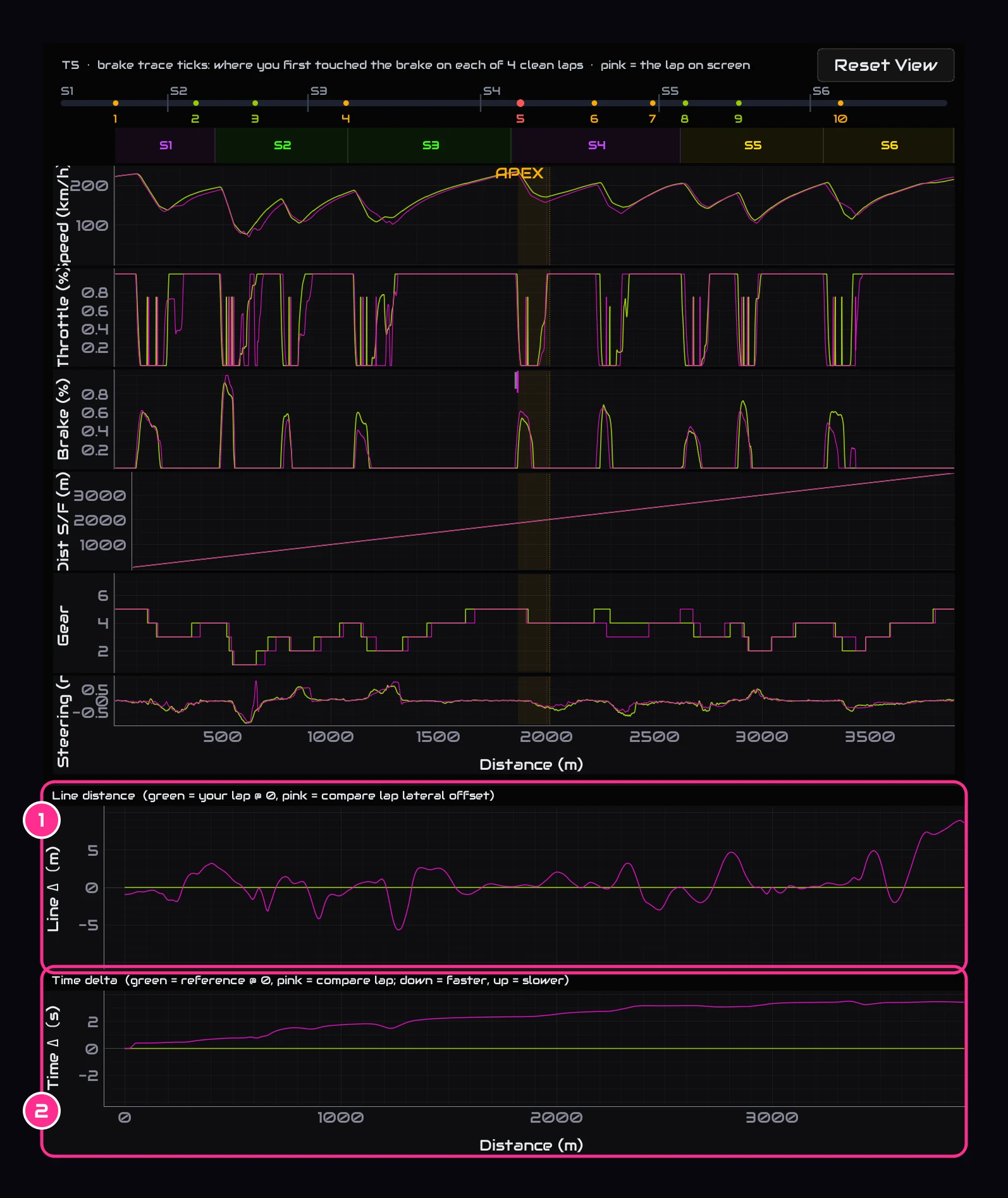
Task: Click the yellow S5 sector band
Action: coord(753,145)
